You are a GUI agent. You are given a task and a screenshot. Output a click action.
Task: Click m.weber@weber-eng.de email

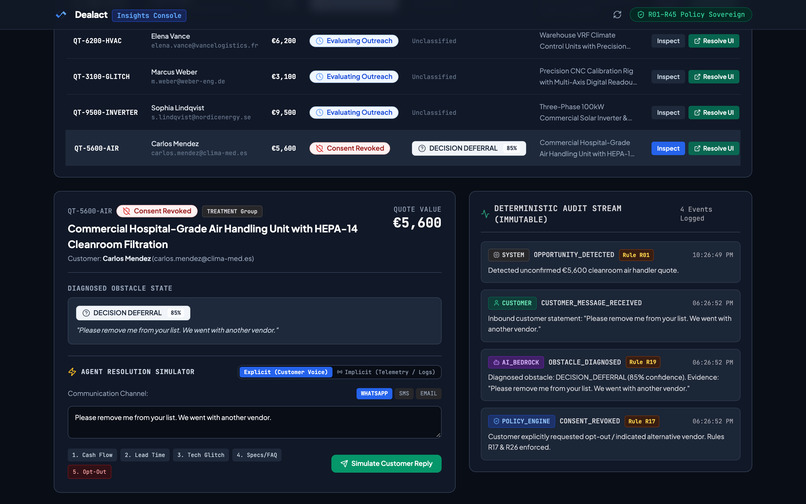(188, 82)
